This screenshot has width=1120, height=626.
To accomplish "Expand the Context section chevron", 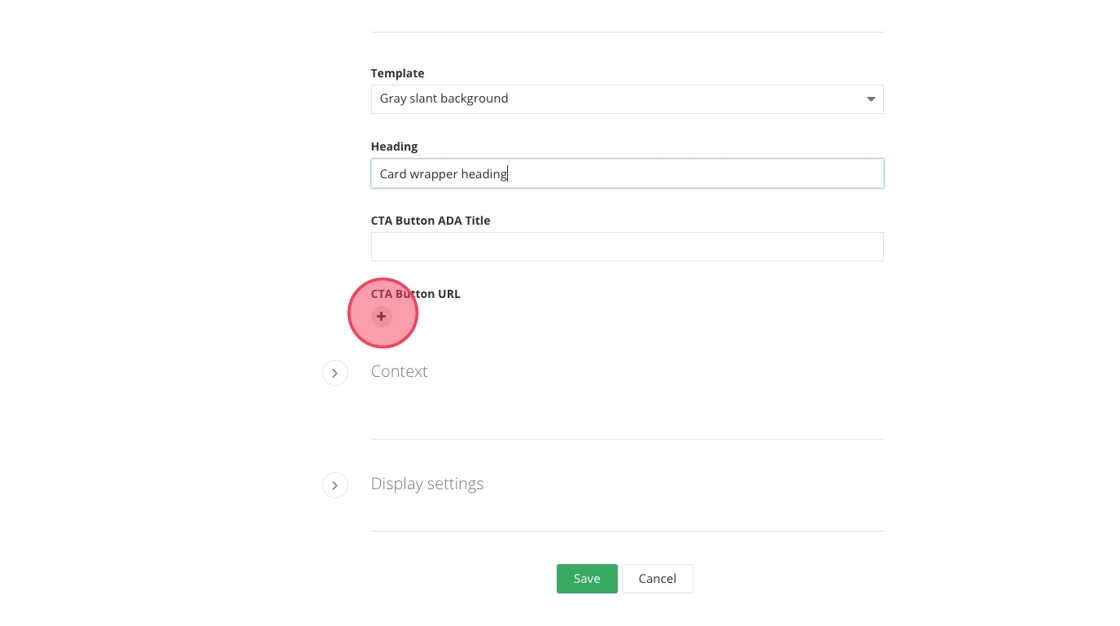I will coord(335,373).
